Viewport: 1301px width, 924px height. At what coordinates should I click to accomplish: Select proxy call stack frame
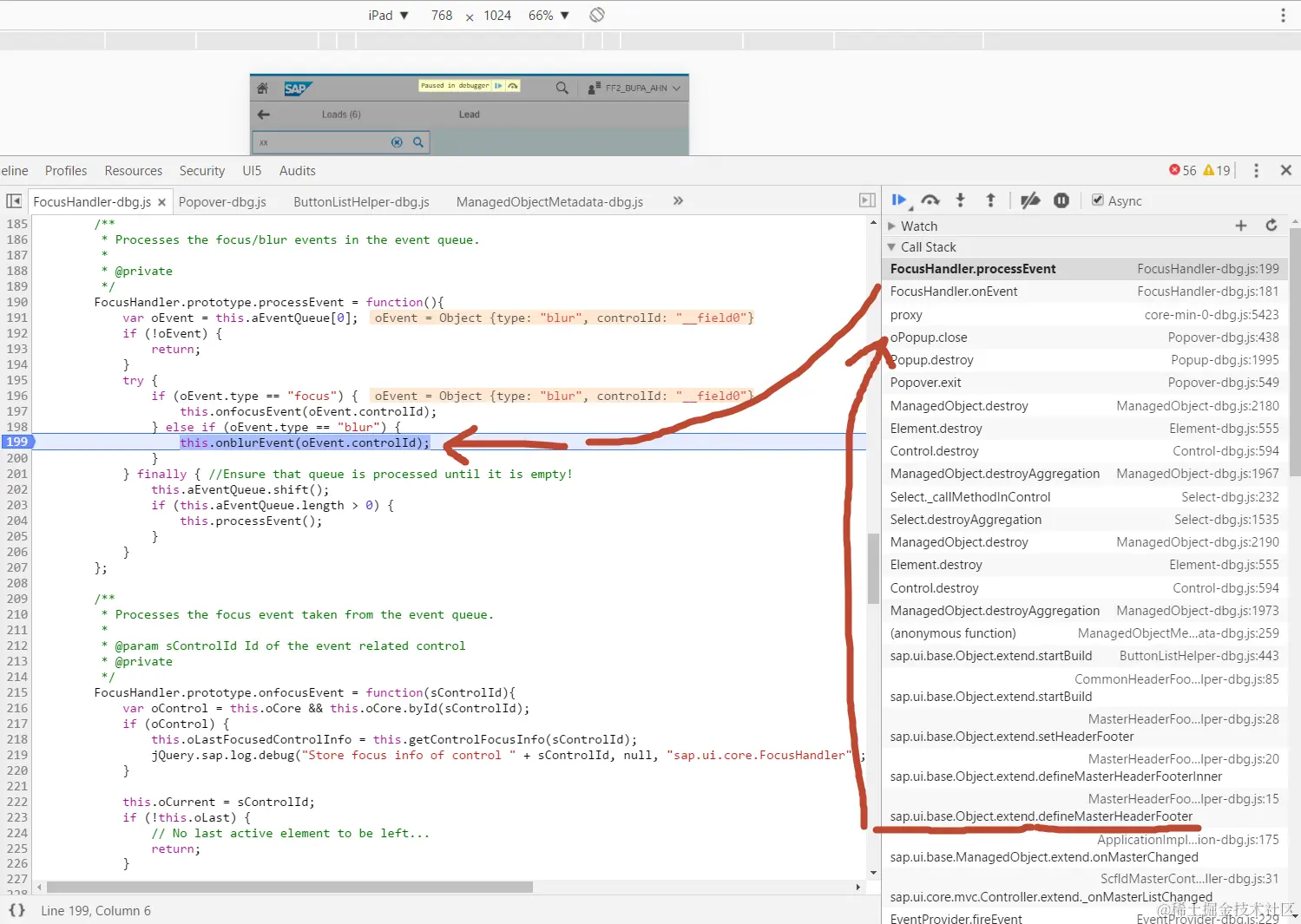tap(1084, 315)
